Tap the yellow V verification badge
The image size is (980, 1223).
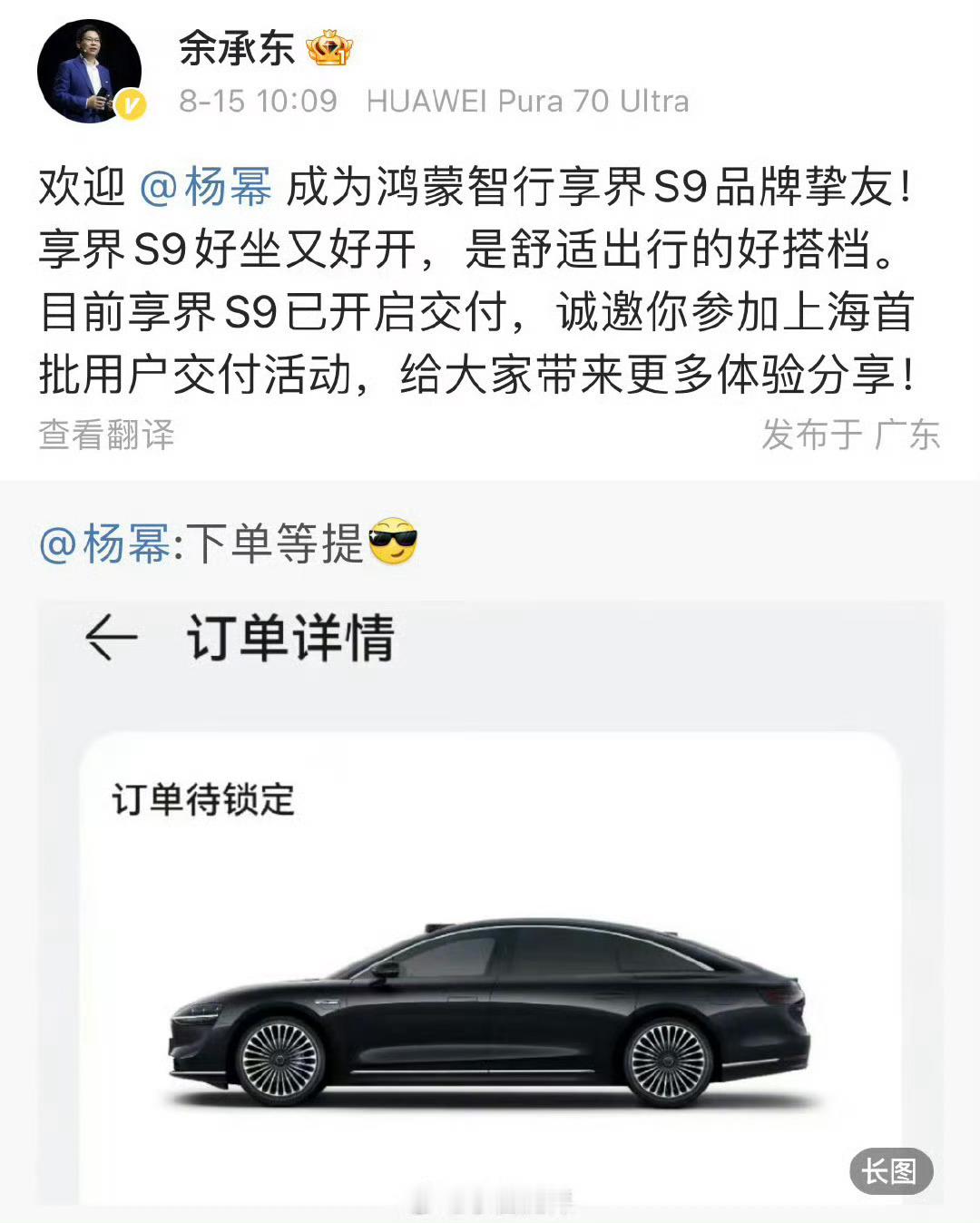coord(130,105)
